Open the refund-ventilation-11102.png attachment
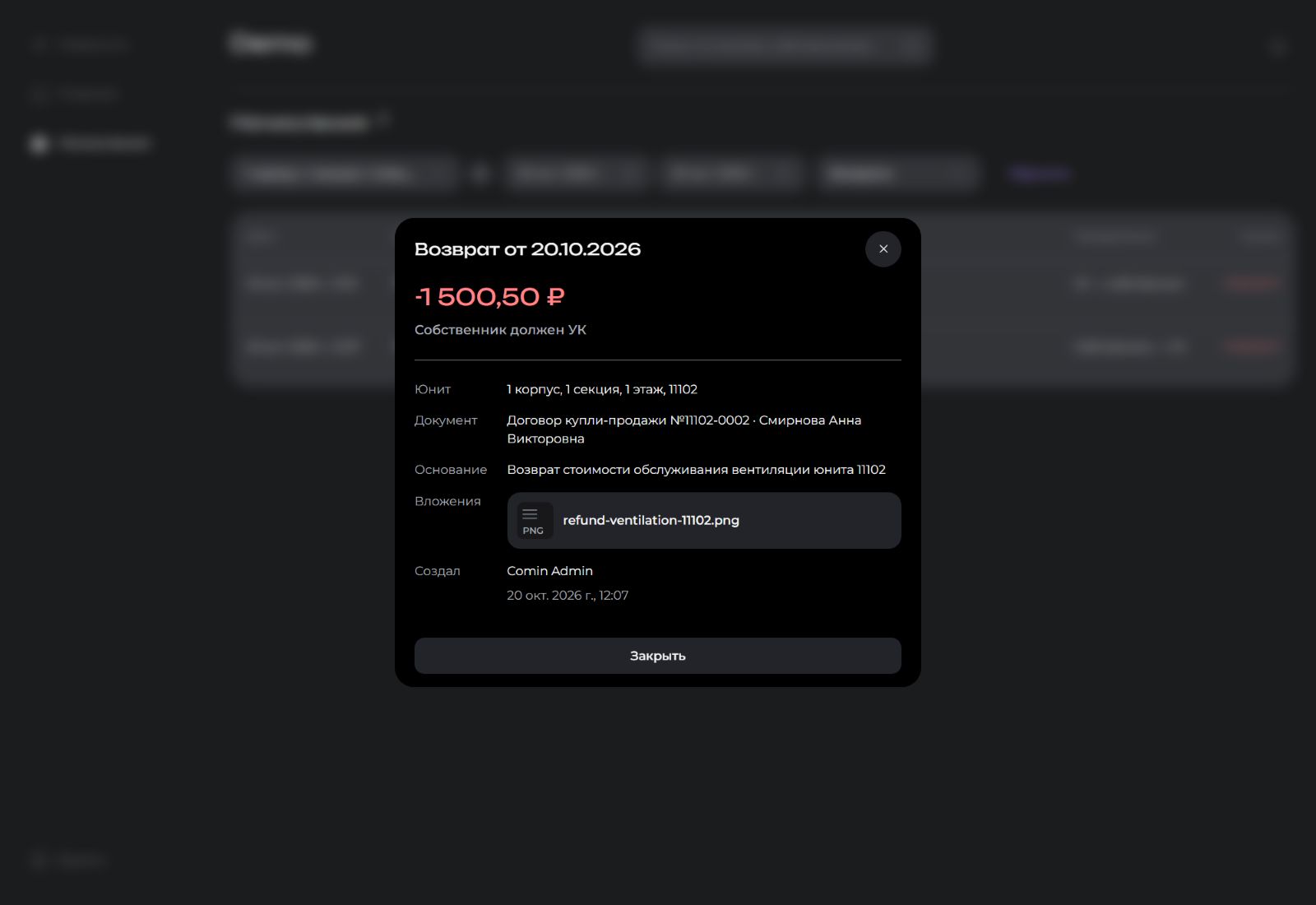Screen dimensions: 1316x905 [x=704, y=521]
